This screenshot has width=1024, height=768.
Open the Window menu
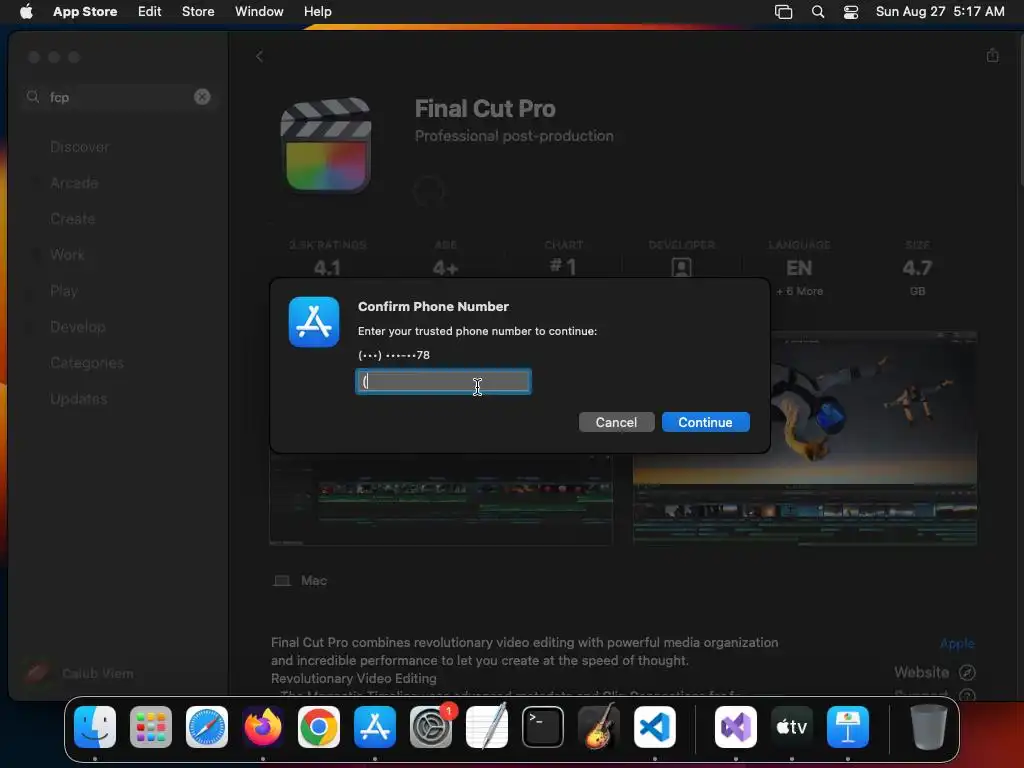(259, 11)
